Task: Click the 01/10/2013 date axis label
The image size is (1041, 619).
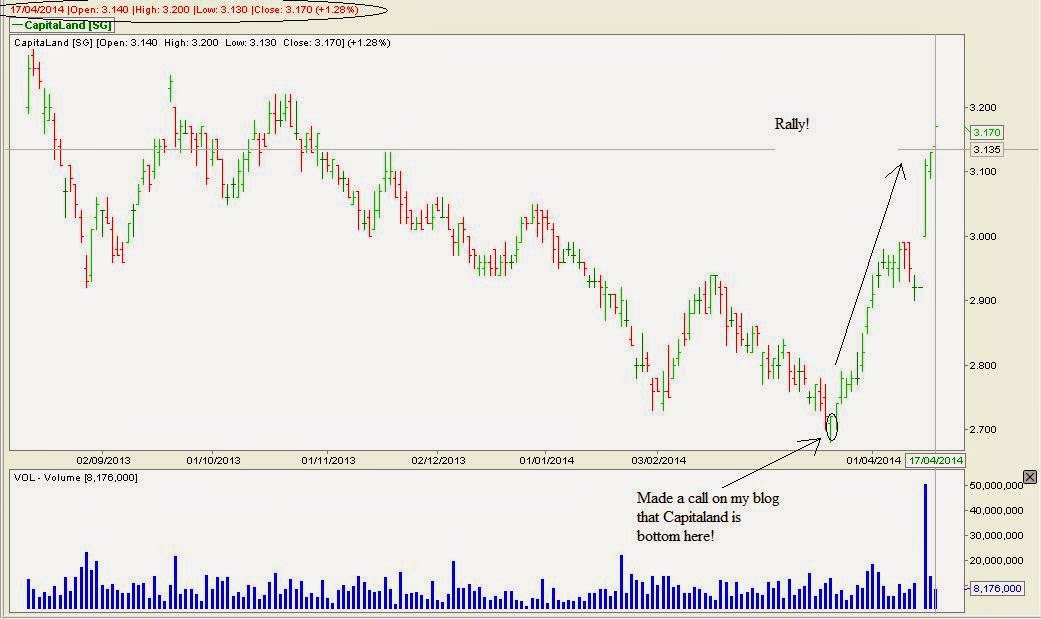Action: point(213,460)
